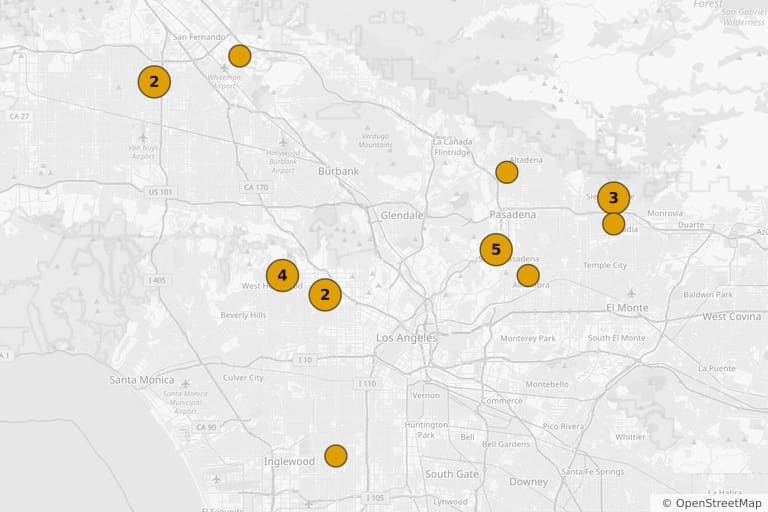
Task: Expand the 2 cluster right of the 4 cluster
Action: pyautogui.click(x=325, y=294)
